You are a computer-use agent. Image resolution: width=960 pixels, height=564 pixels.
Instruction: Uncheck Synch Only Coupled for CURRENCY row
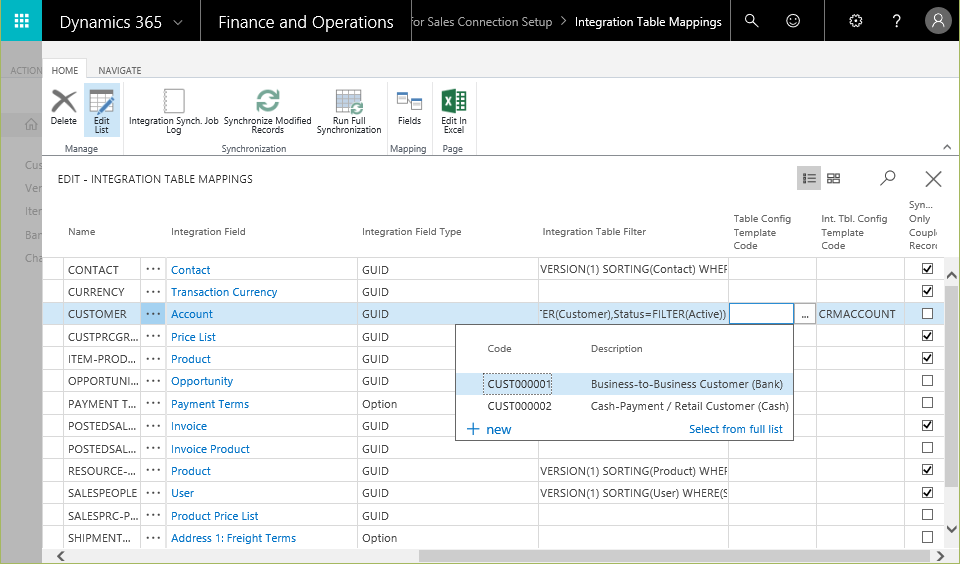[x=928, y=291]
